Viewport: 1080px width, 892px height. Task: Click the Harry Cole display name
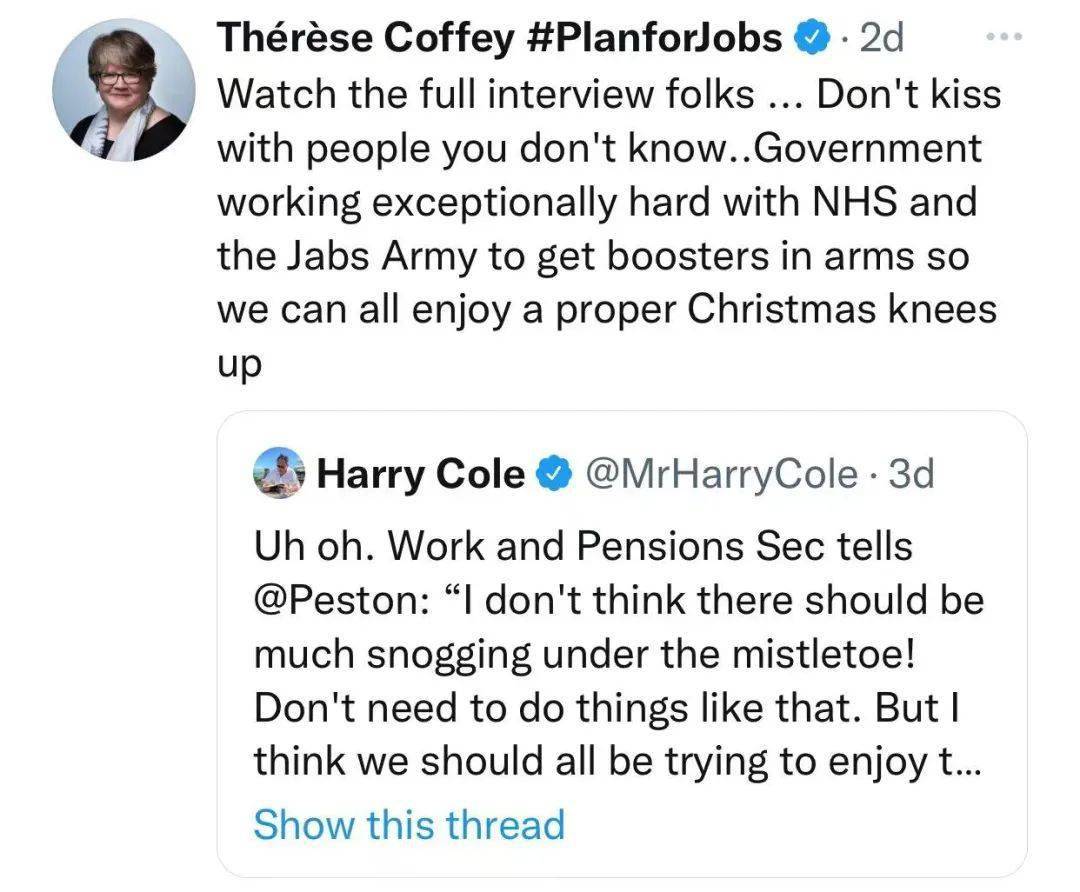pos(421,475)
